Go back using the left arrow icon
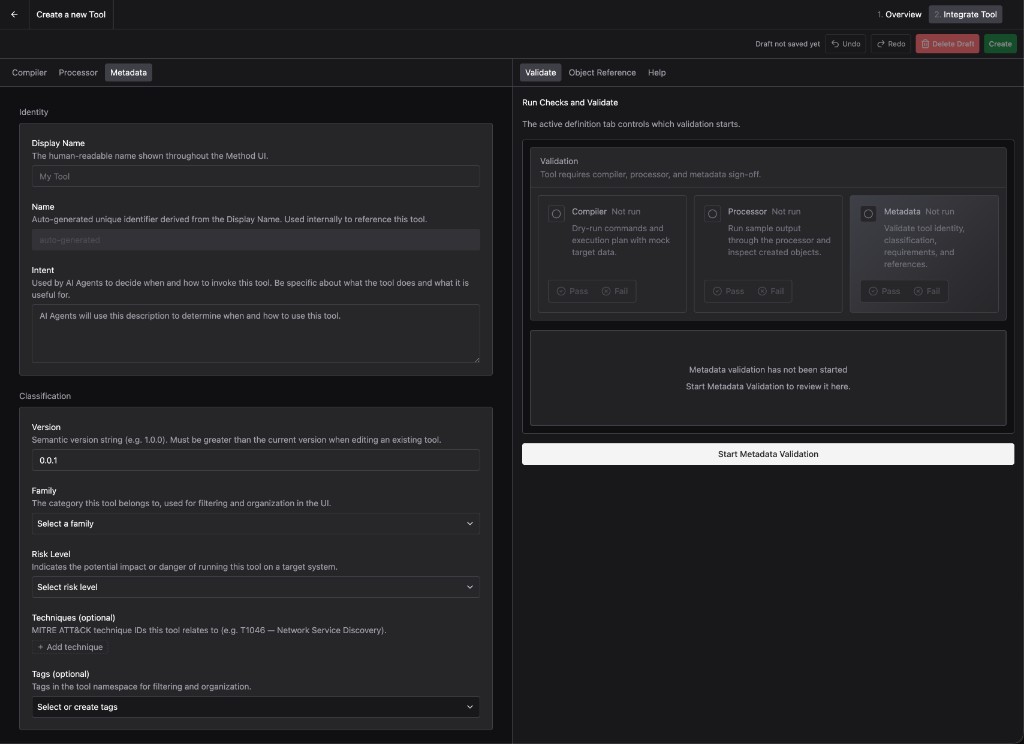1024x744 pixels. point(14,14)
